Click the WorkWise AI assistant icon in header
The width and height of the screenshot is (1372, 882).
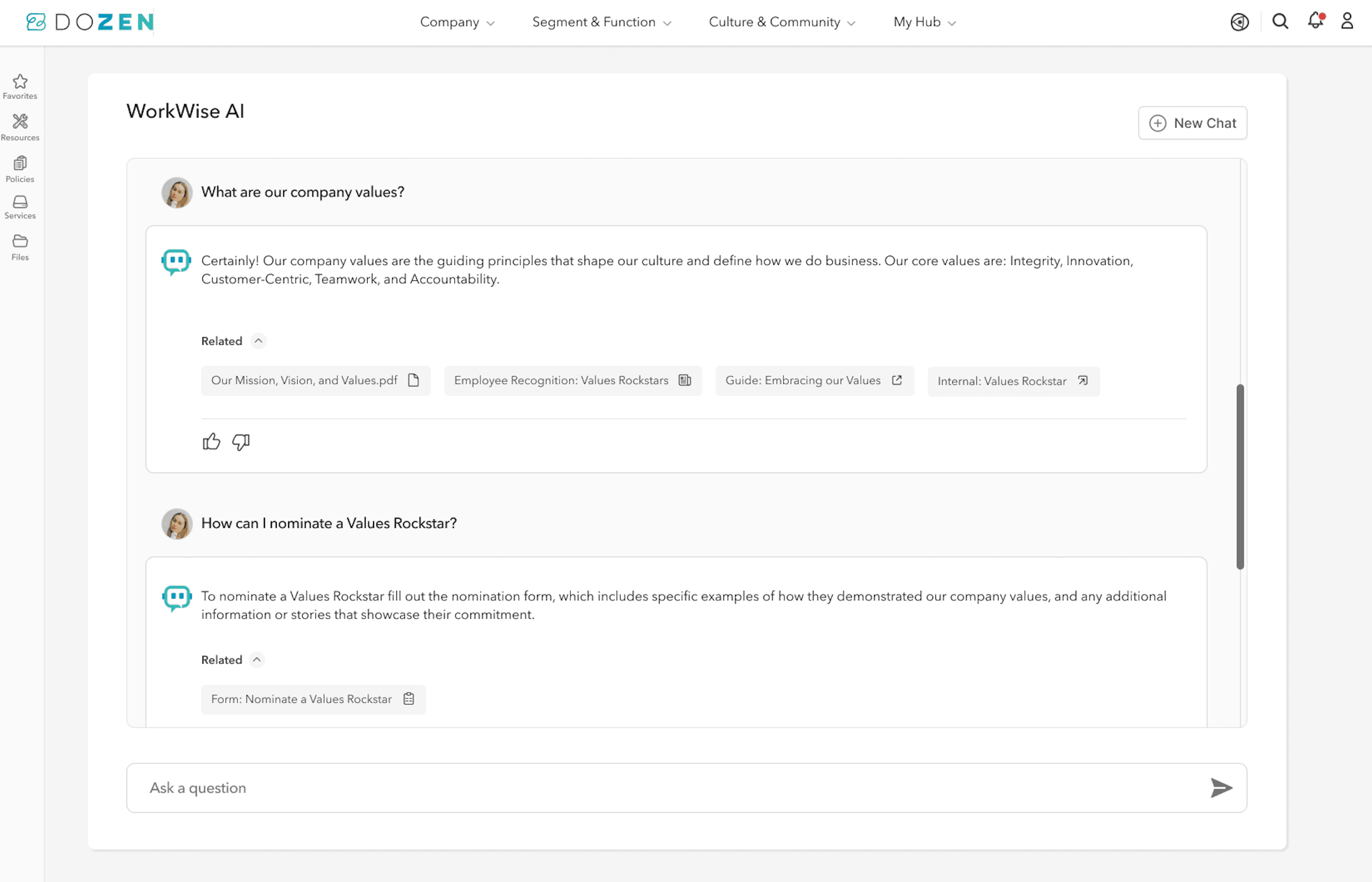coord(1240,22)
